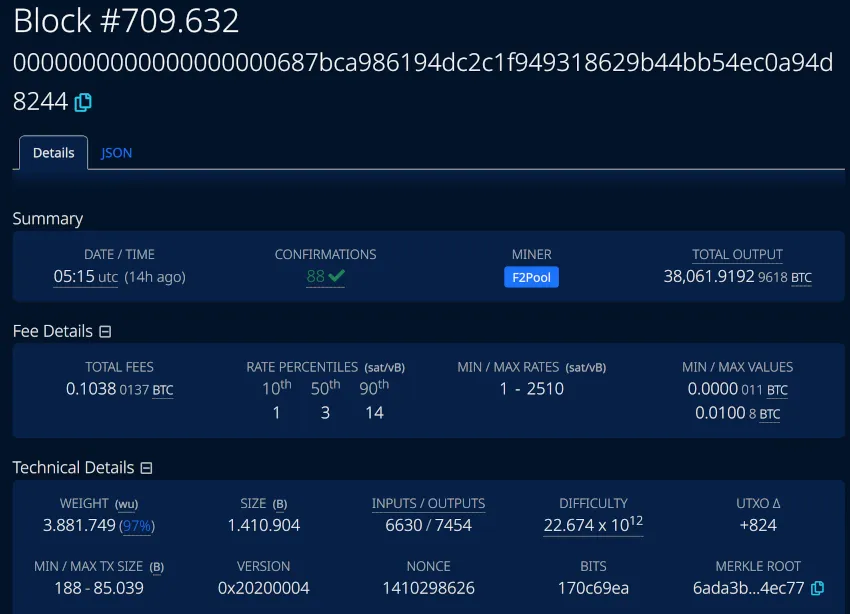Collapse the Technical Details section
Image resolution: width=850 pixels, height=614 pixels.
click(x=146, y=468)
